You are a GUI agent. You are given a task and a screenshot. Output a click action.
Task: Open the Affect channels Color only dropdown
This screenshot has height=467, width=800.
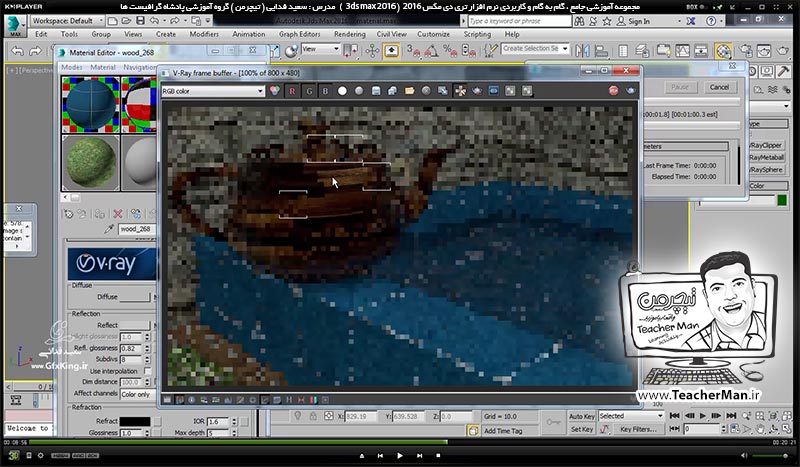pos(138,394)
